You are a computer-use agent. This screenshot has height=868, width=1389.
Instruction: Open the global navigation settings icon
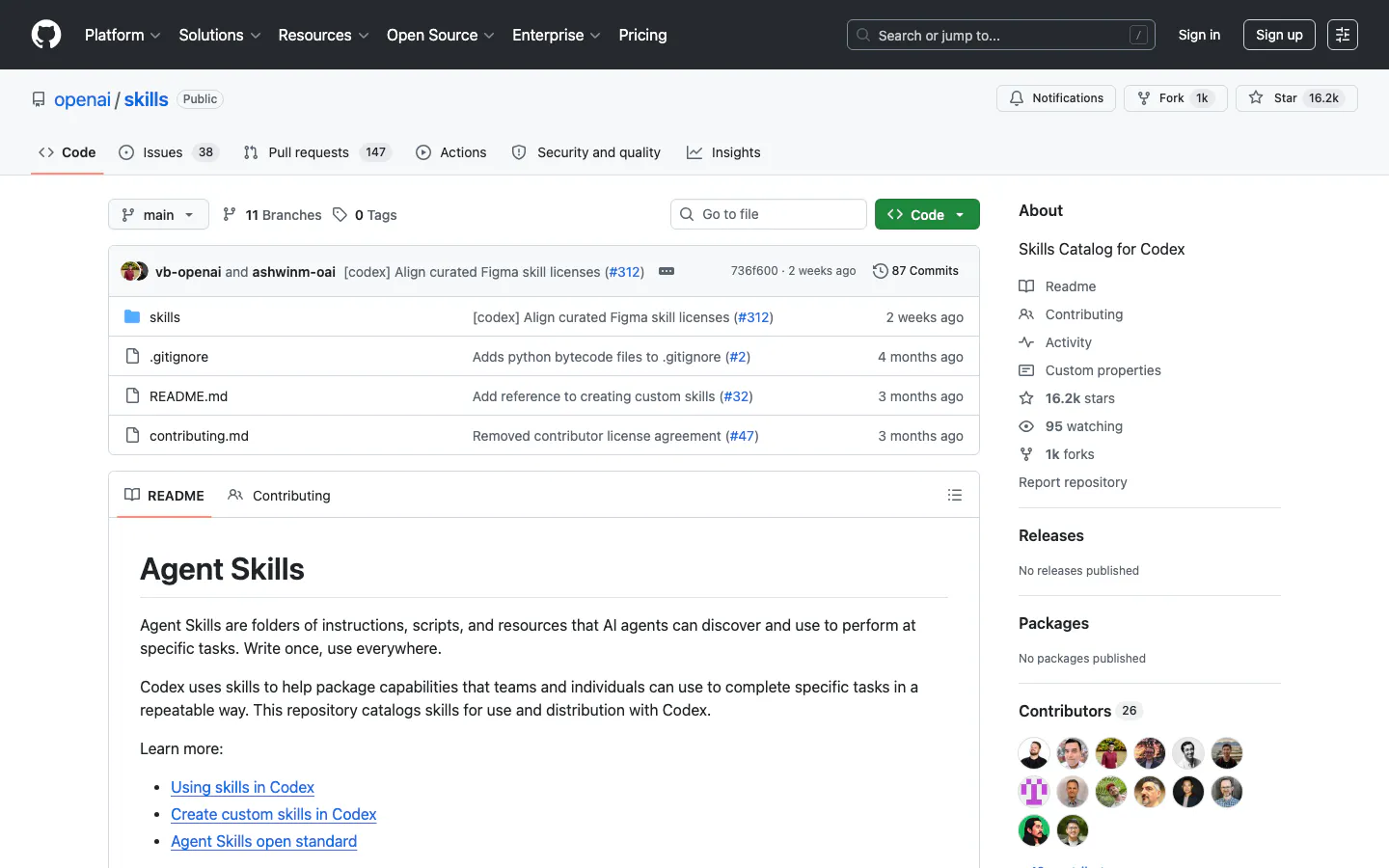tap(1343, 35)
